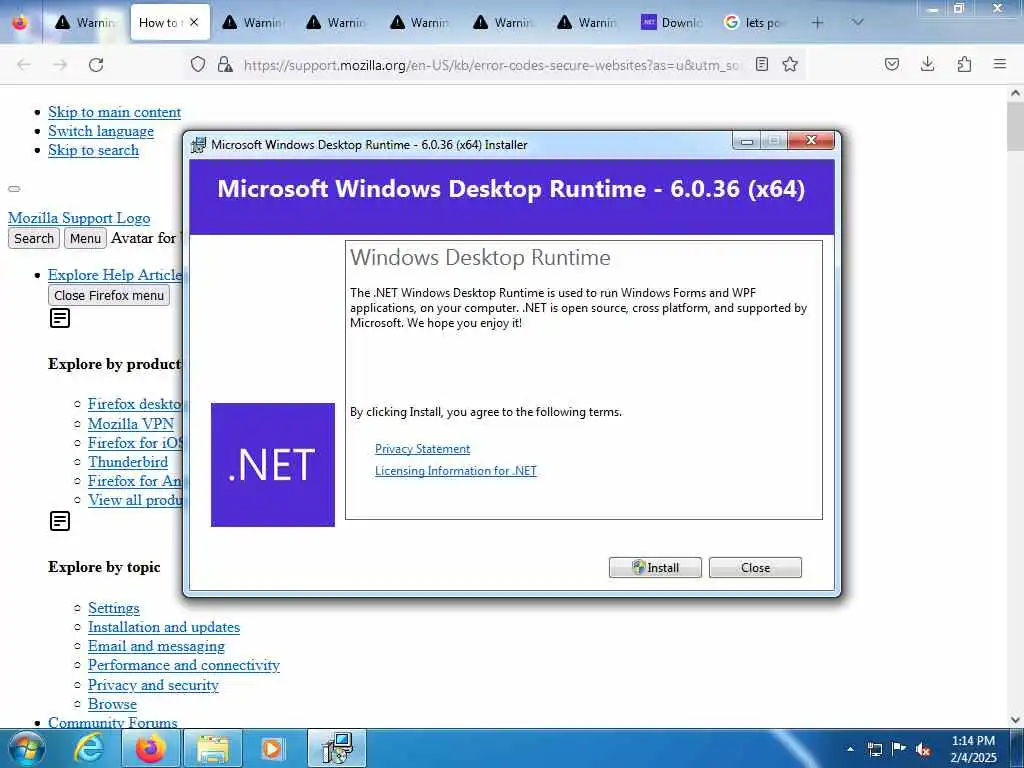Bookmark this page with star icon
The height and width of the screenshot is (768, 1024).
point(790,64)
